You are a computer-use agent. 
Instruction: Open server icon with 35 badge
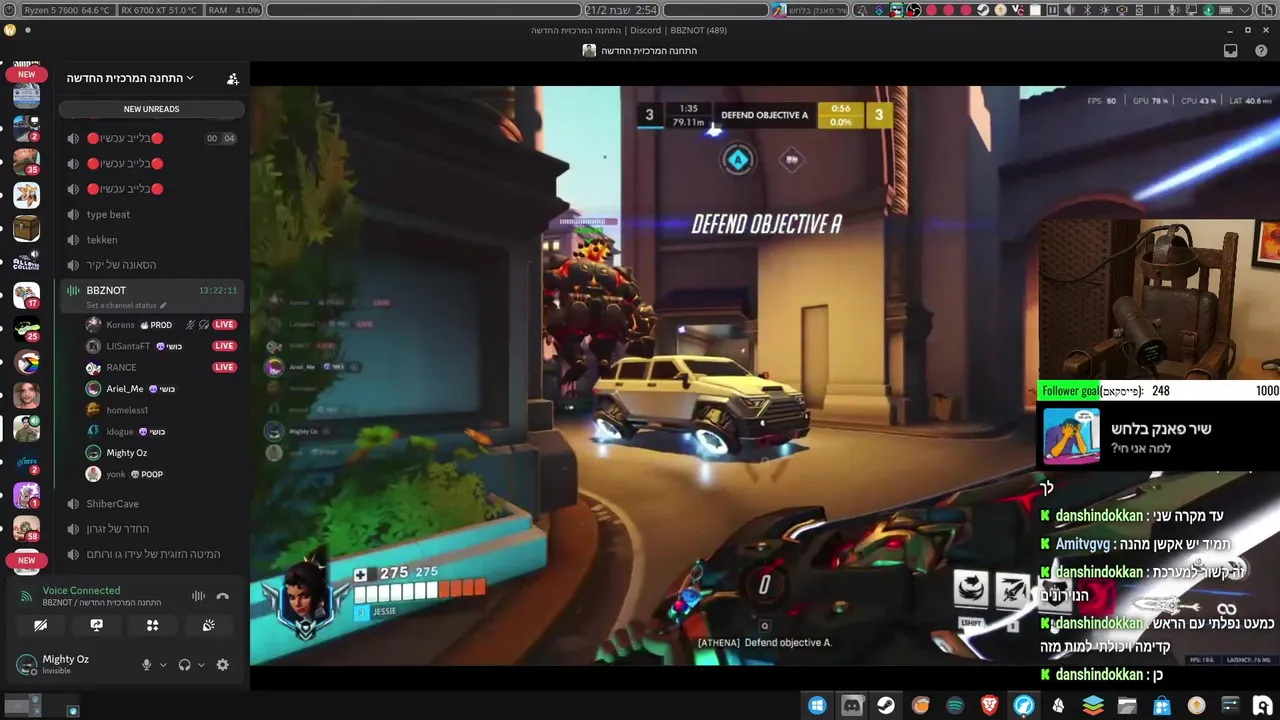click(x=27, y=161)
